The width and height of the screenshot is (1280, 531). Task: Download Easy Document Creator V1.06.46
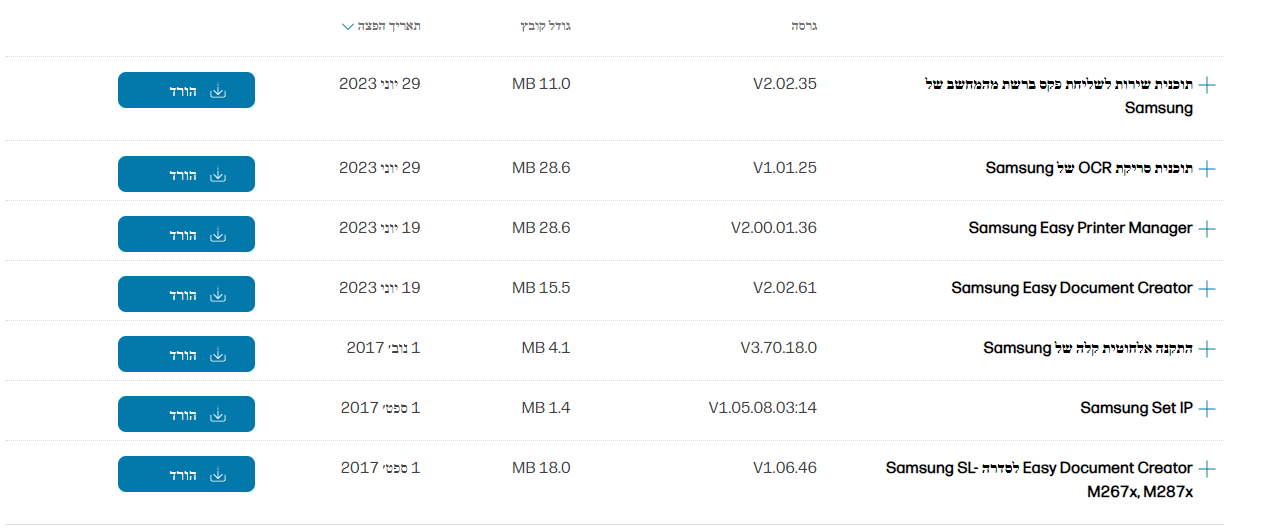point(186,474)
